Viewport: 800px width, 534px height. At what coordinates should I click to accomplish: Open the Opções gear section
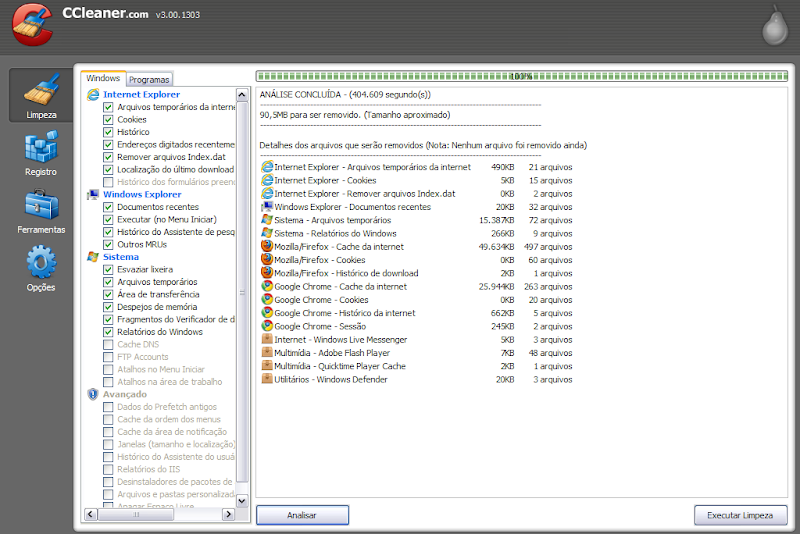pyautogui.click(x=41, y=268)
